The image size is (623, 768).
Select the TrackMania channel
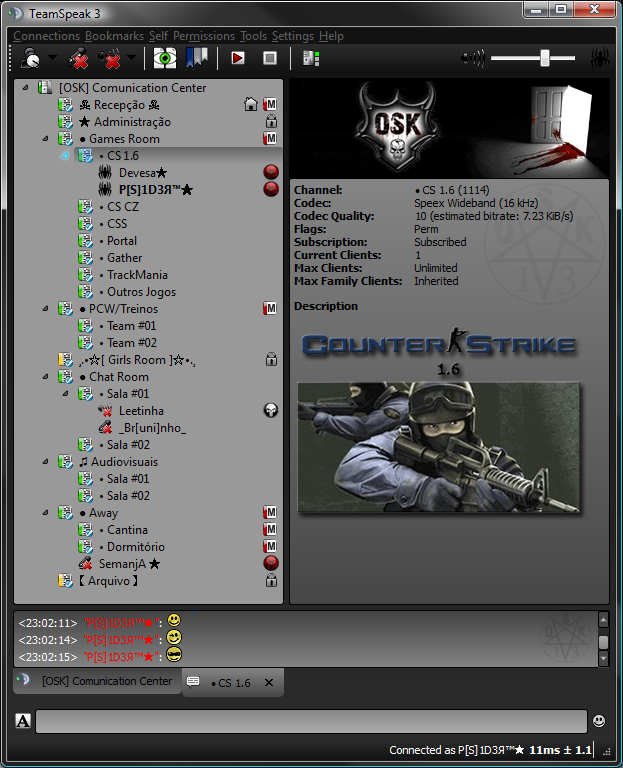click(x=133, y=275)
